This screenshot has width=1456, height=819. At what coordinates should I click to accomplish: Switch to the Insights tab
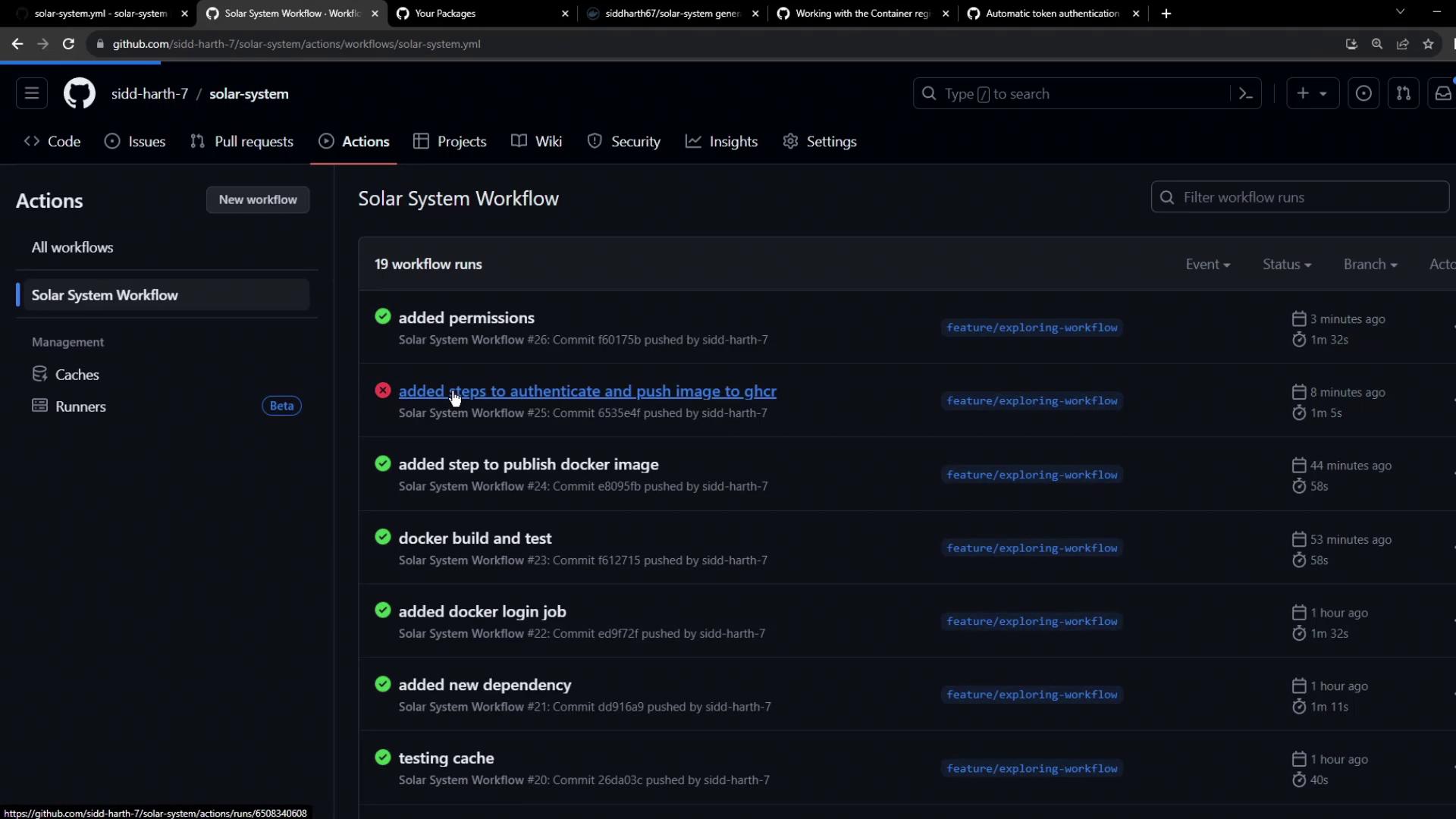pos(721,142)
